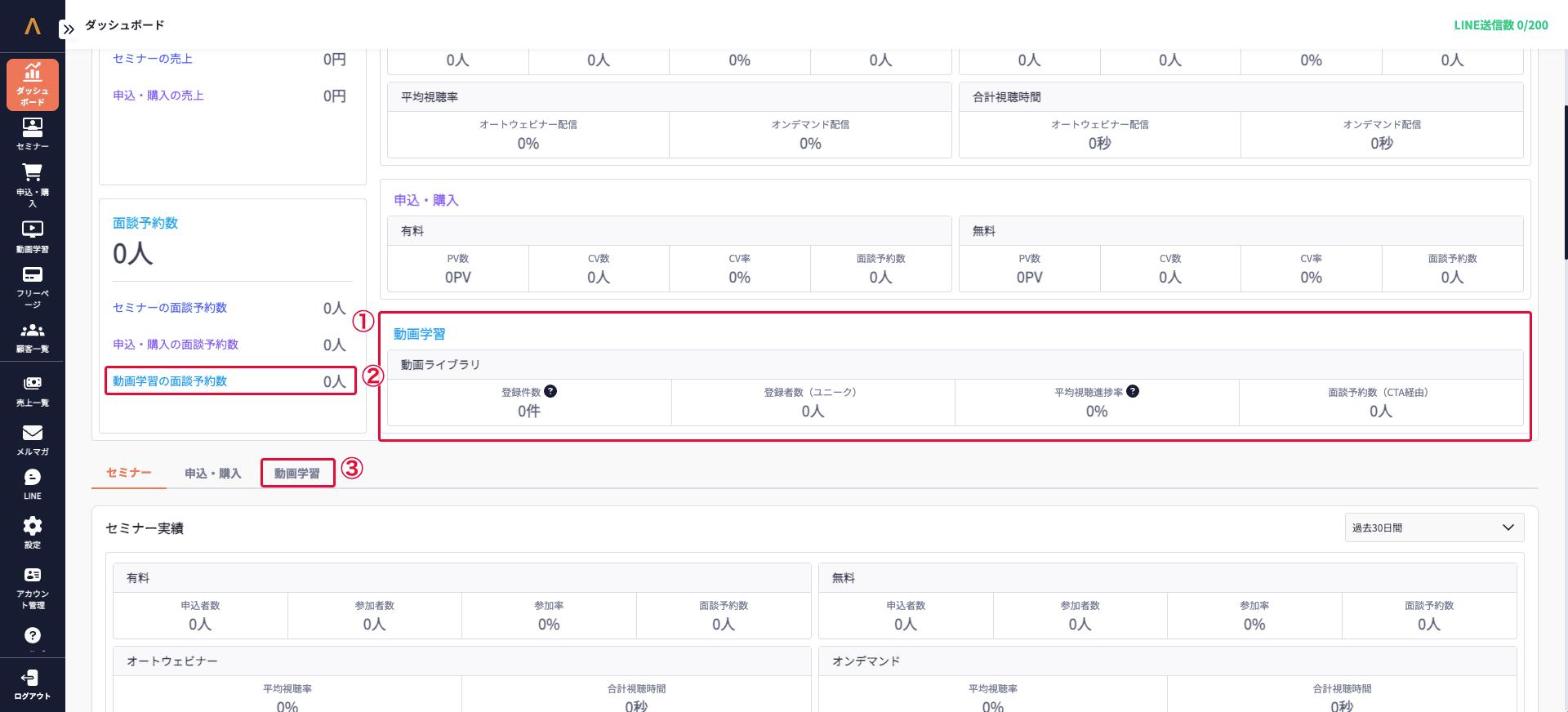1568x712 pixels.
Task: Select the 動画学習 tab
Action: click(x=297, y=473)
